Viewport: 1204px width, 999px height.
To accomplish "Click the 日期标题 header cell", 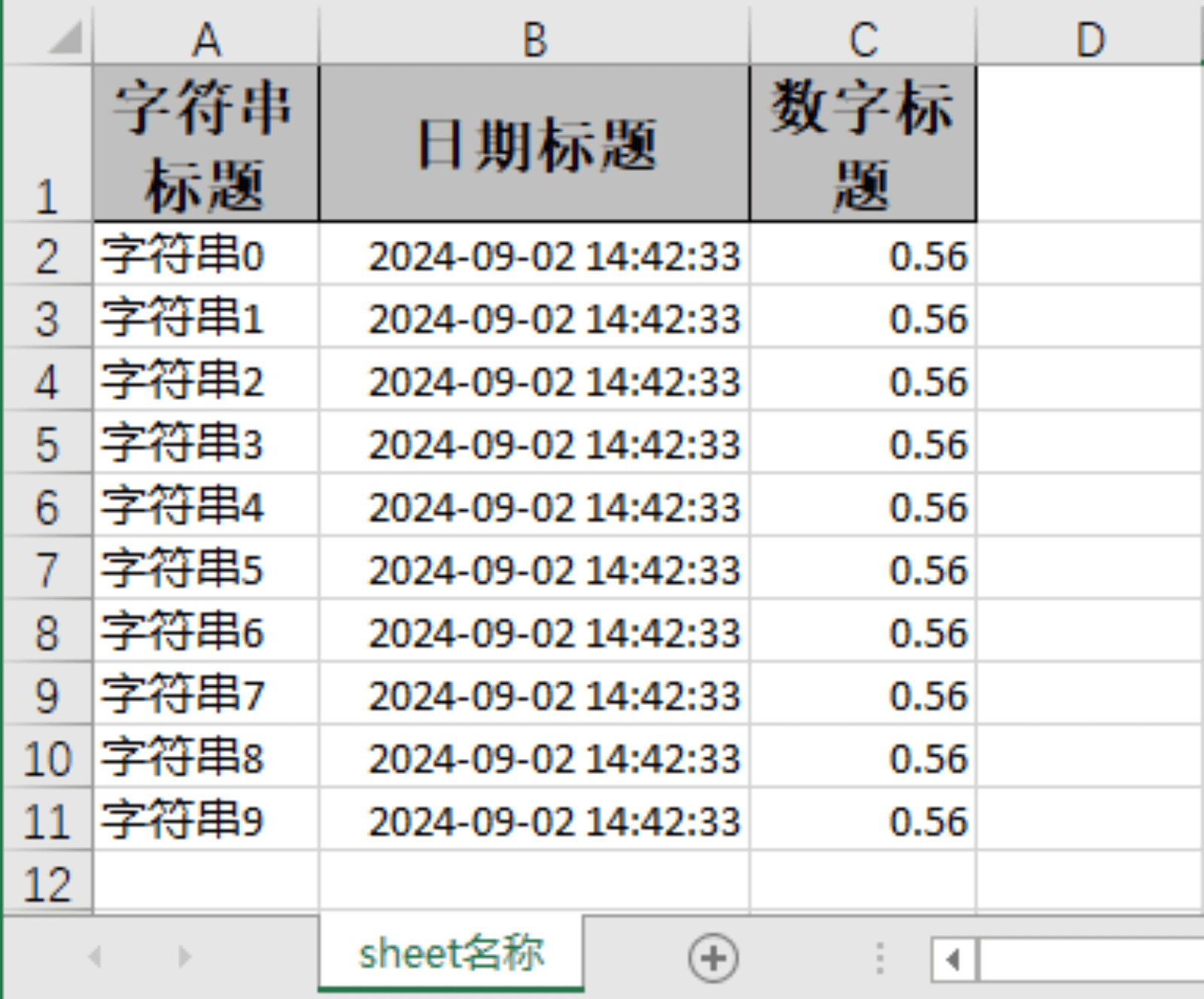I will tap(534, 143).
